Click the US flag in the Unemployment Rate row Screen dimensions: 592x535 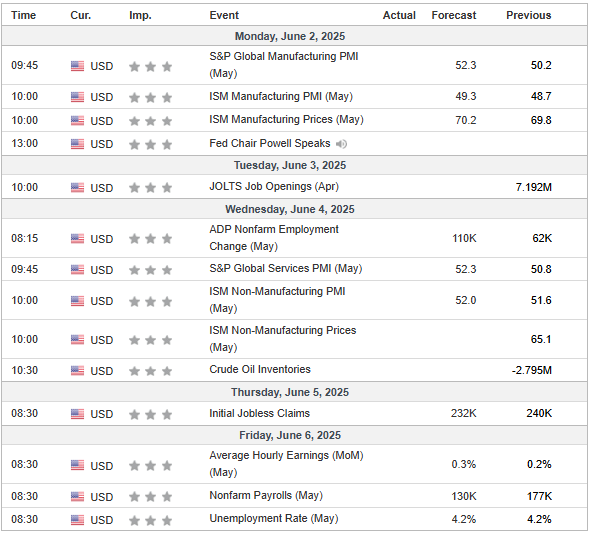tap(77, 520)
